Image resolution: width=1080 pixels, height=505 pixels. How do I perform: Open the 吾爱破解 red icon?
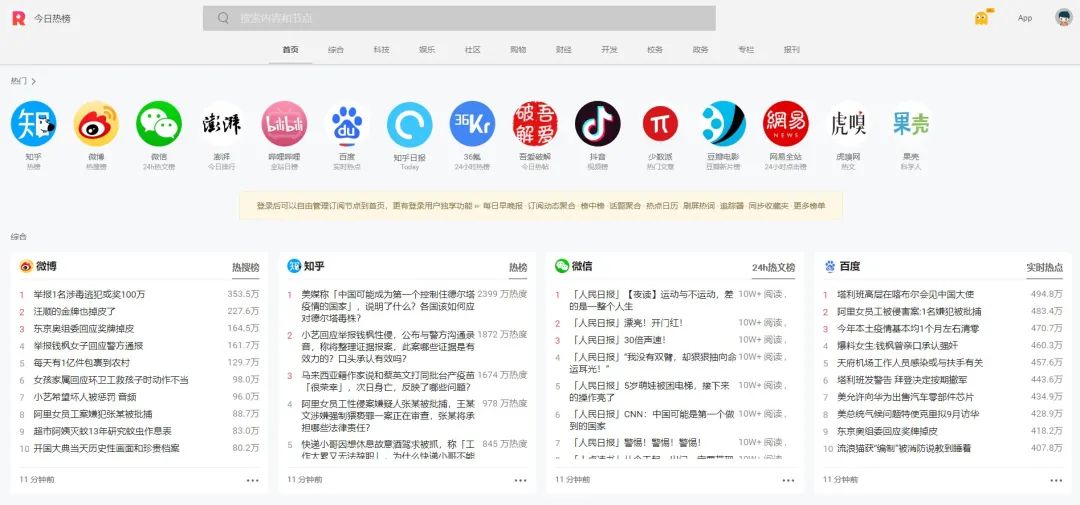pyautogui.click(x=535, y=124)
